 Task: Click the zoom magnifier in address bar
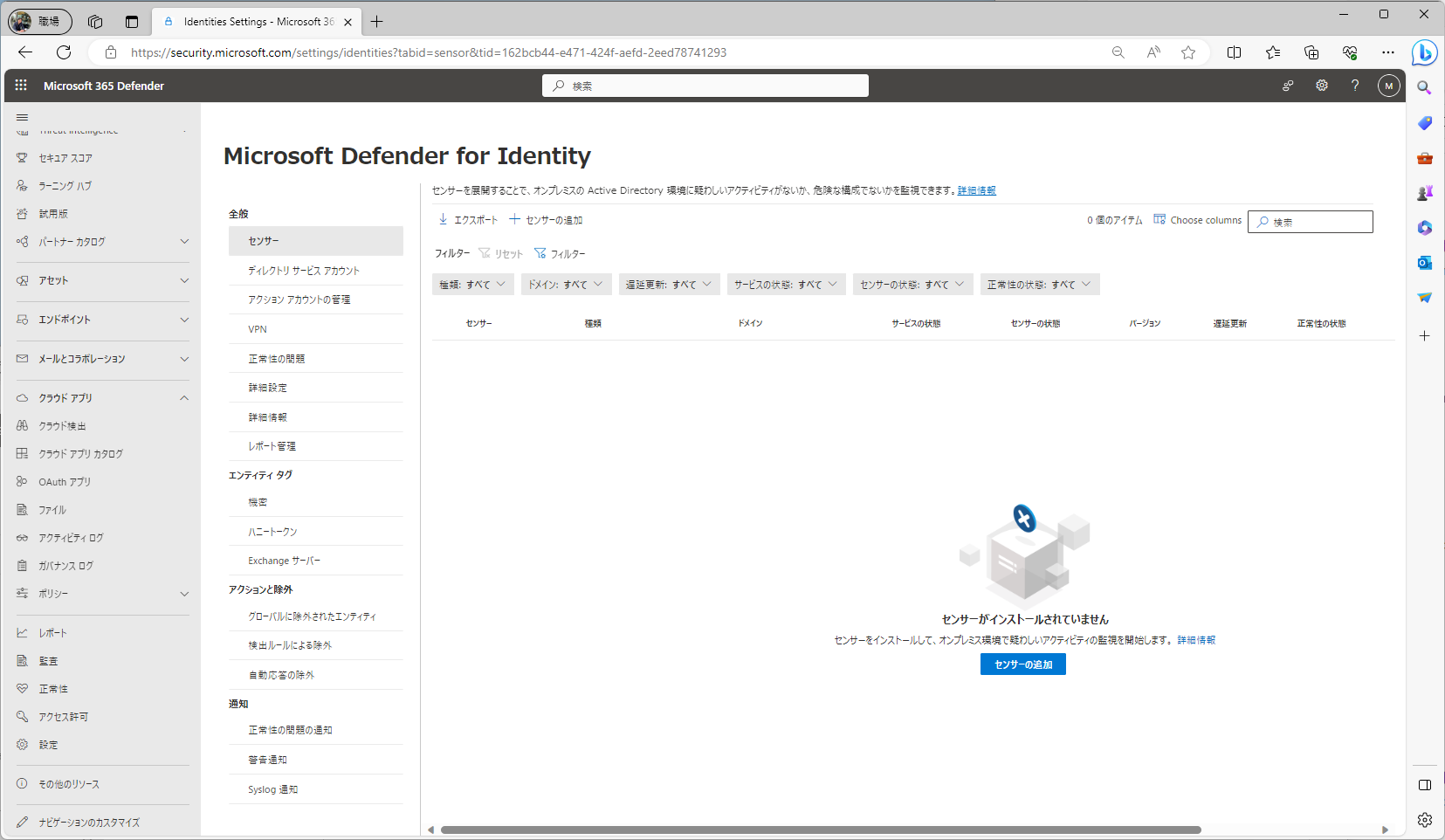[1118, 52]
